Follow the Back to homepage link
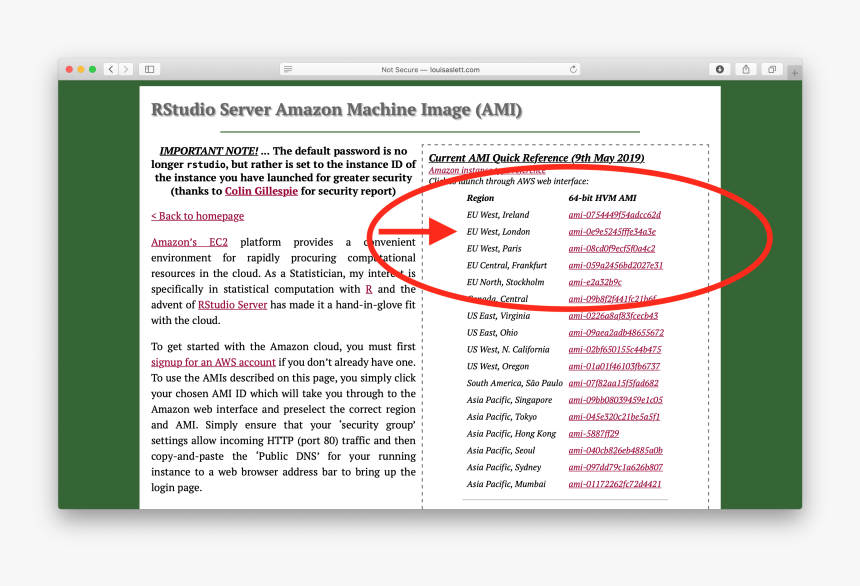 click(197, 216)
